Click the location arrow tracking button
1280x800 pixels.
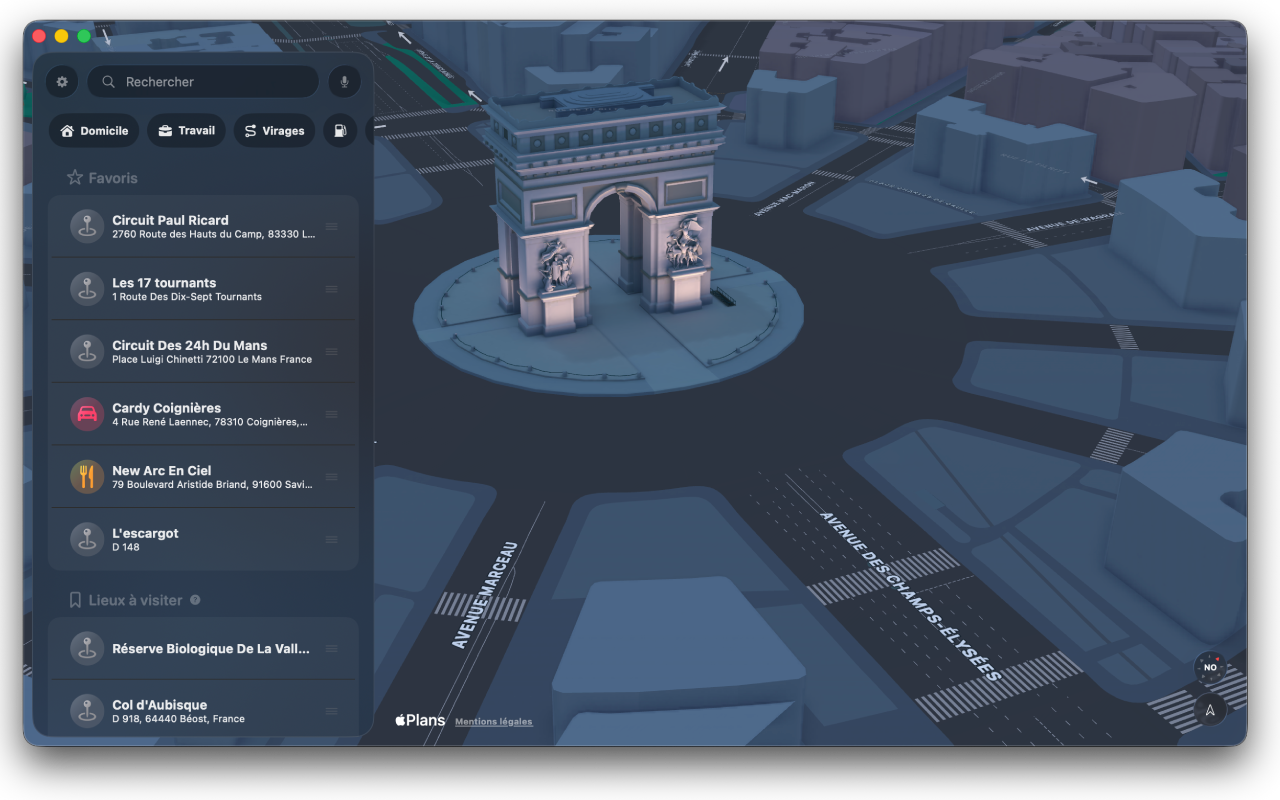pyautogui.click(x=1210, y=710)
